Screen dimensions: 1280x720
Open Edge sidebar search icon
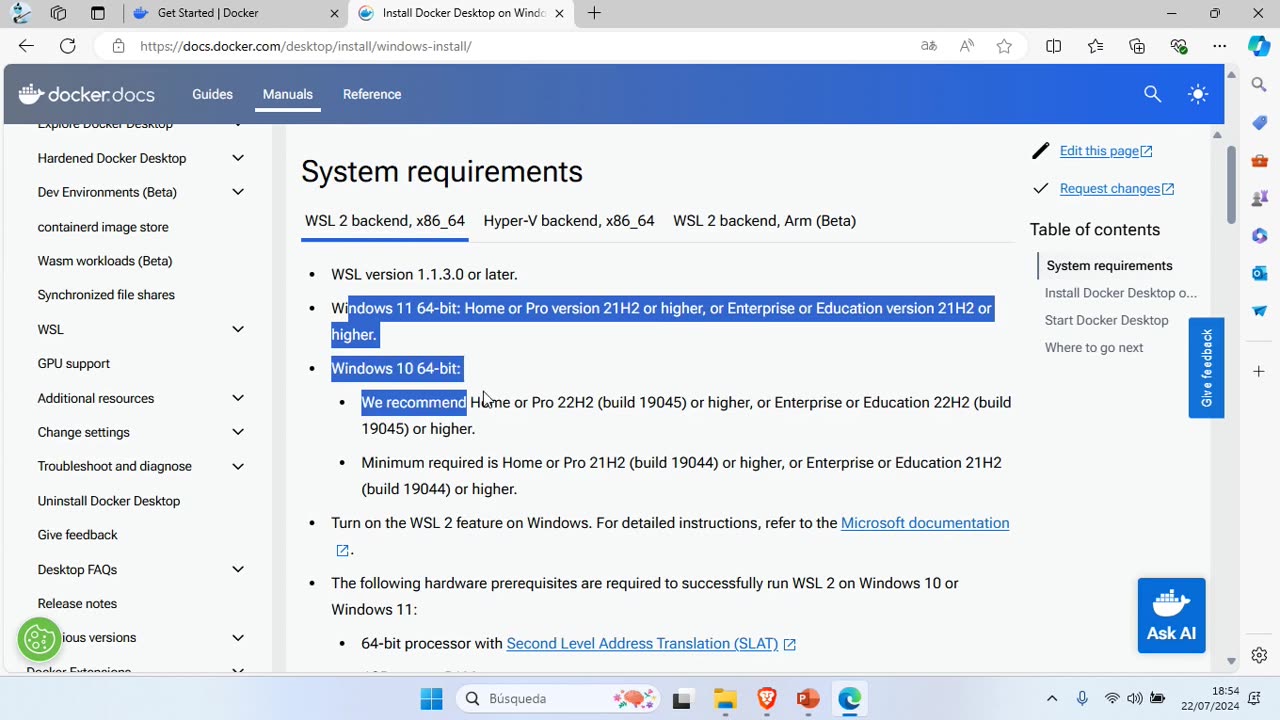1259,86
